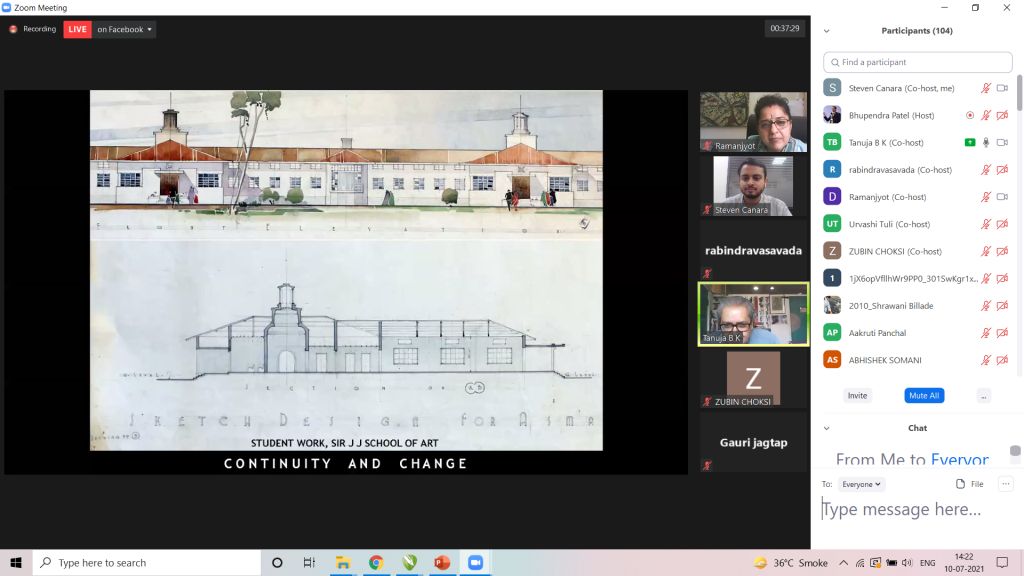1024x576 pixels.
Task: Toggle Steven Canara's microphone mute icon
Action: [986, 88]
